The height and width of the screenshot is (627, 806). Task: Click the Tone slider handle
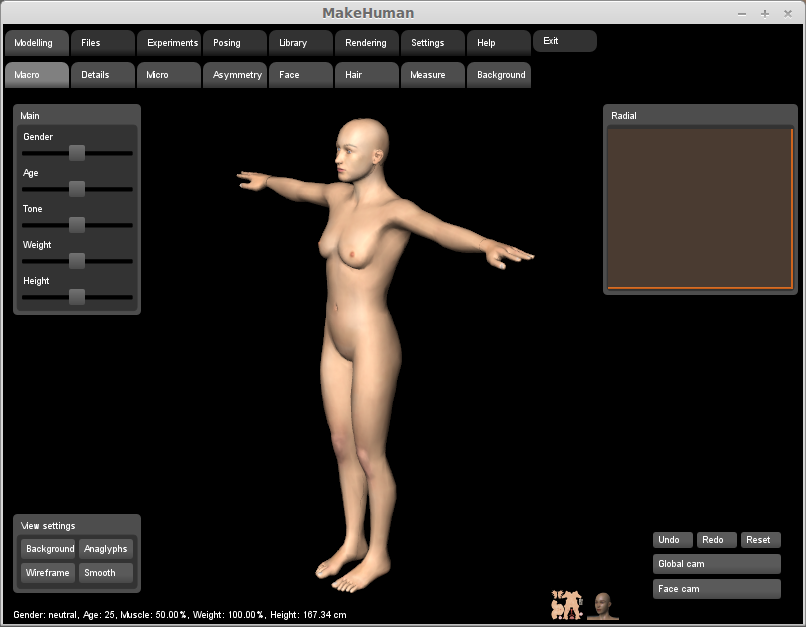click(77, 225)
